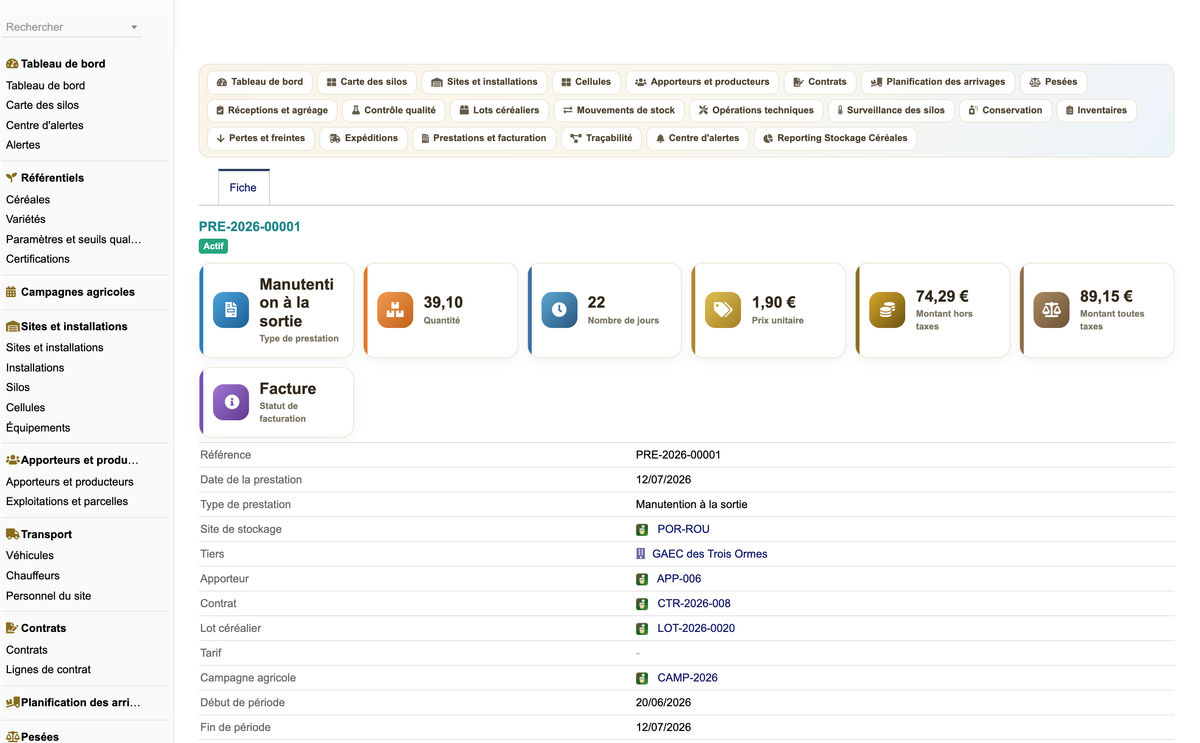The width and height of the screenshot is (1200, 743).
Task: Open Pertes et freintes toolbar button
Action: click(260, 138)
